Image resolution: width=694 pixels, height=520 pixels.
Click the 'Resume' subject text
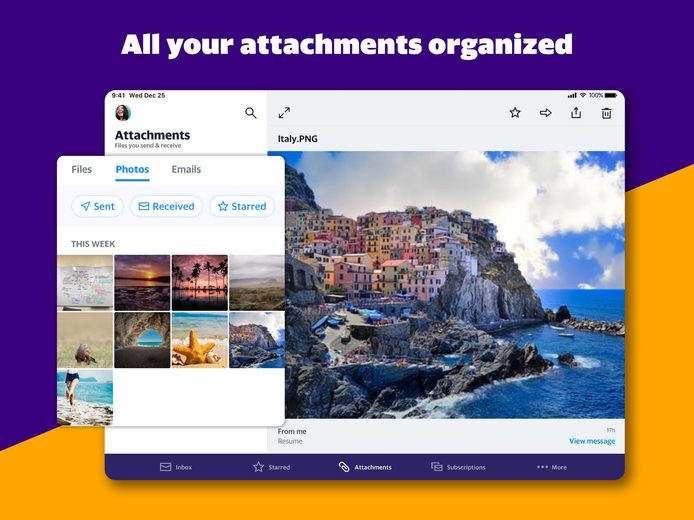[290, 441]
